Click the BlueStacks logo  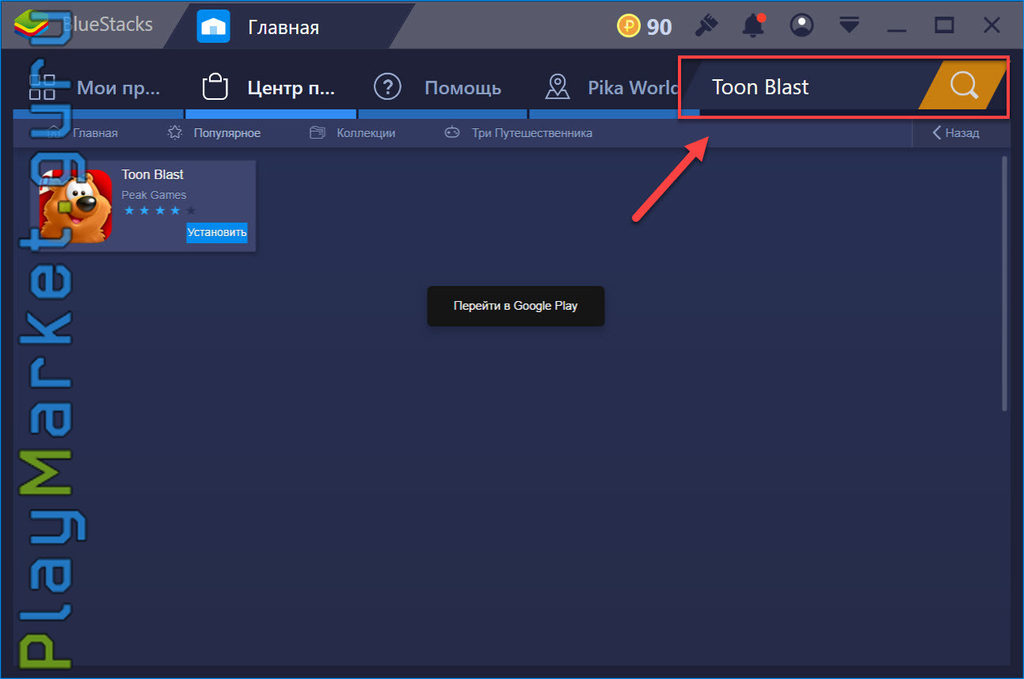tap(31, 25)
